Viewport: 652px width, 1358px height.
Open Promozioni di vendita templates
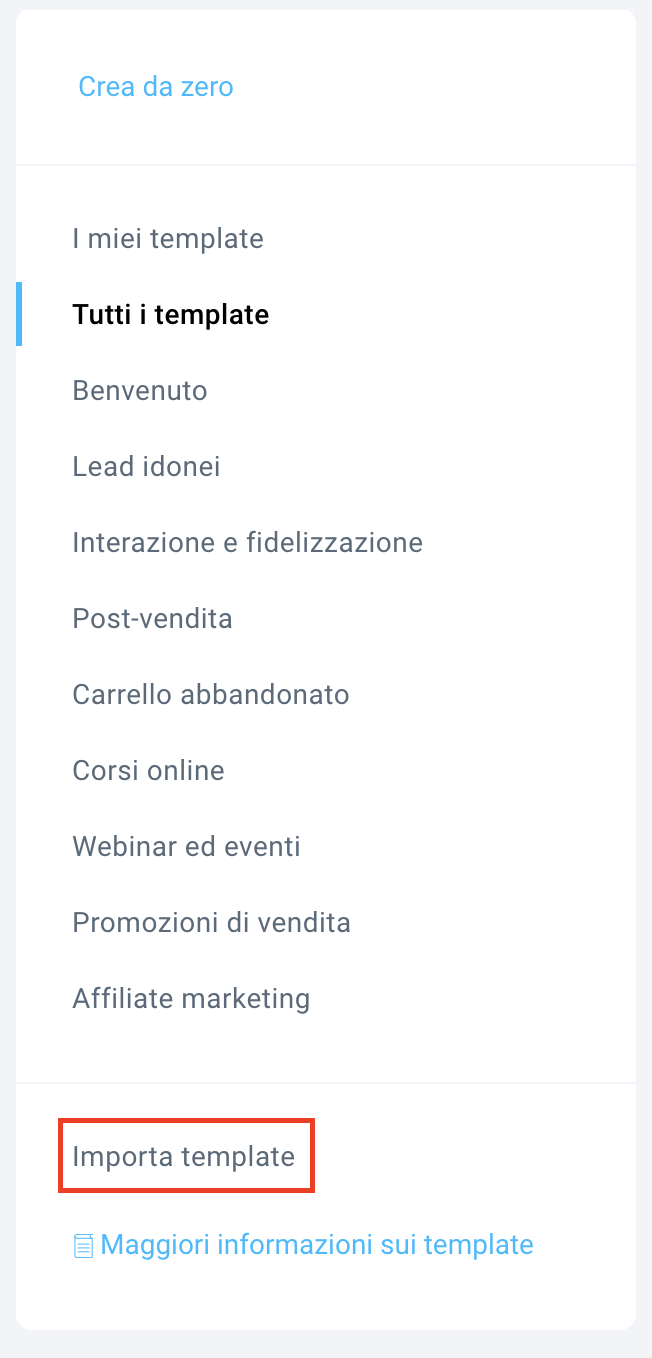click(212, 922)
